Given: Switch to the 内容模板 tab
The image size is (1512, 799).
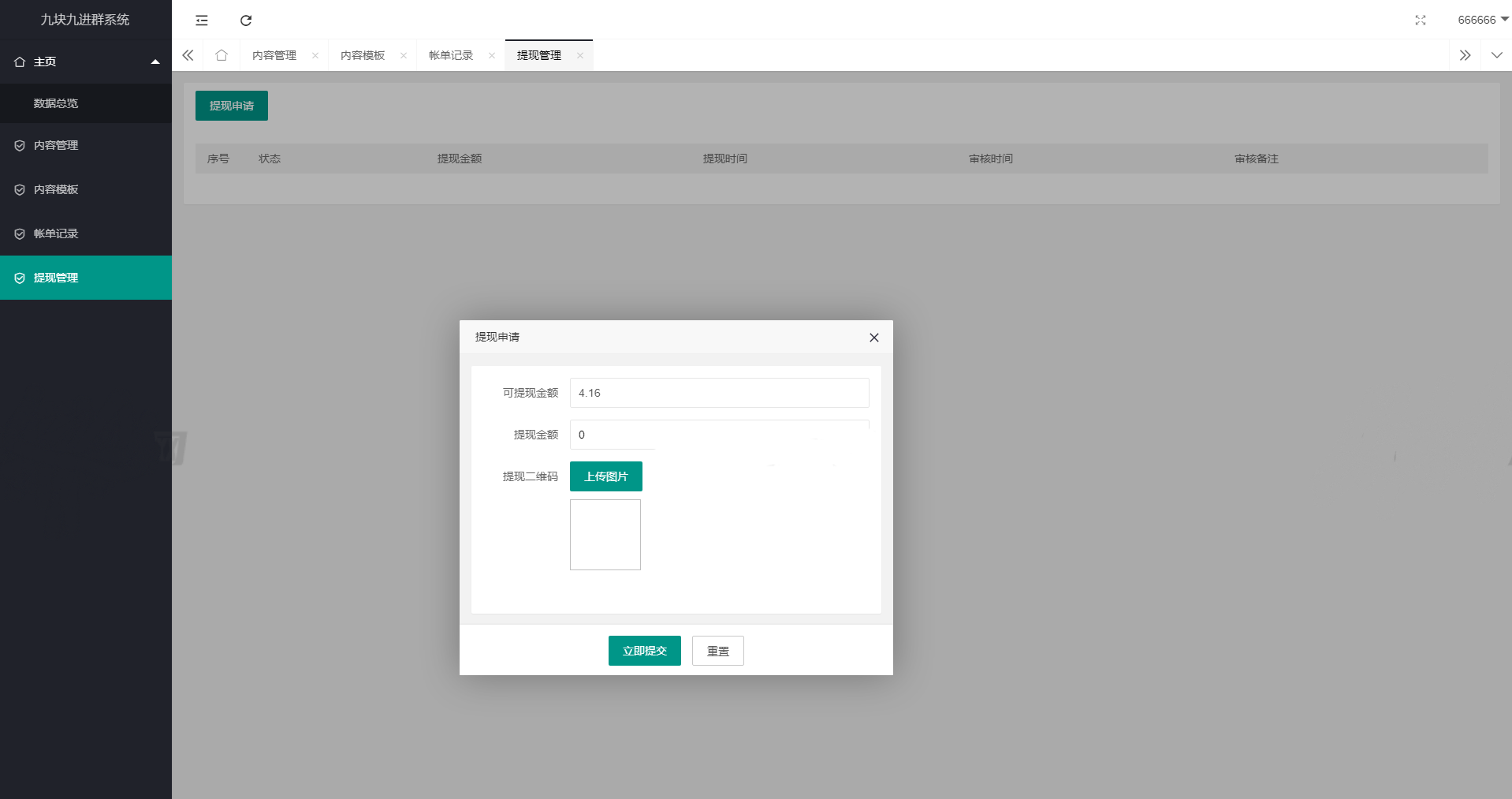Looking at the screenshot, I should tap(363, 55).
